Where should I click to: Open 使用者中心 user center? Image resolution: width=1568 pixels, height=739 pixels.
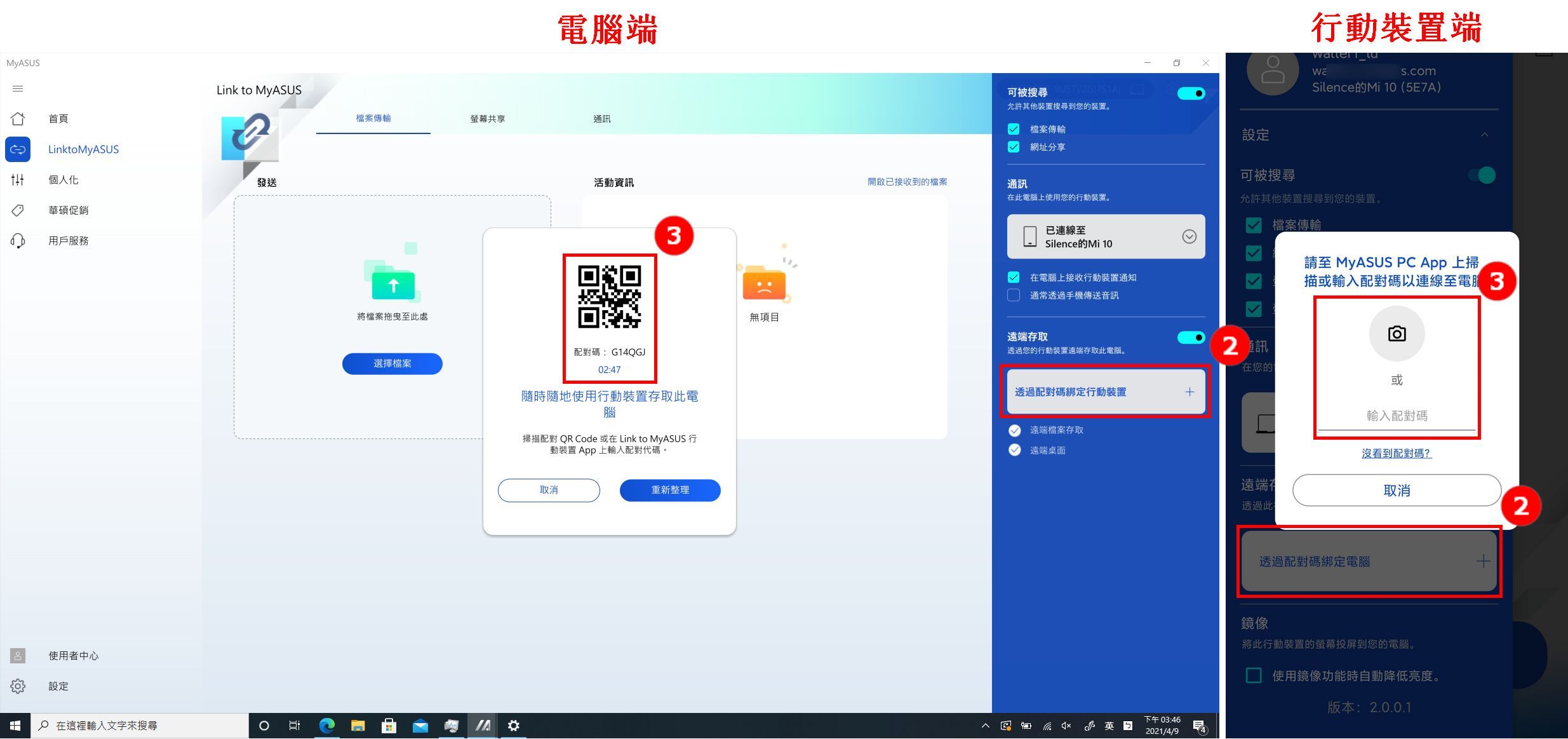click(x=73, y=656)
